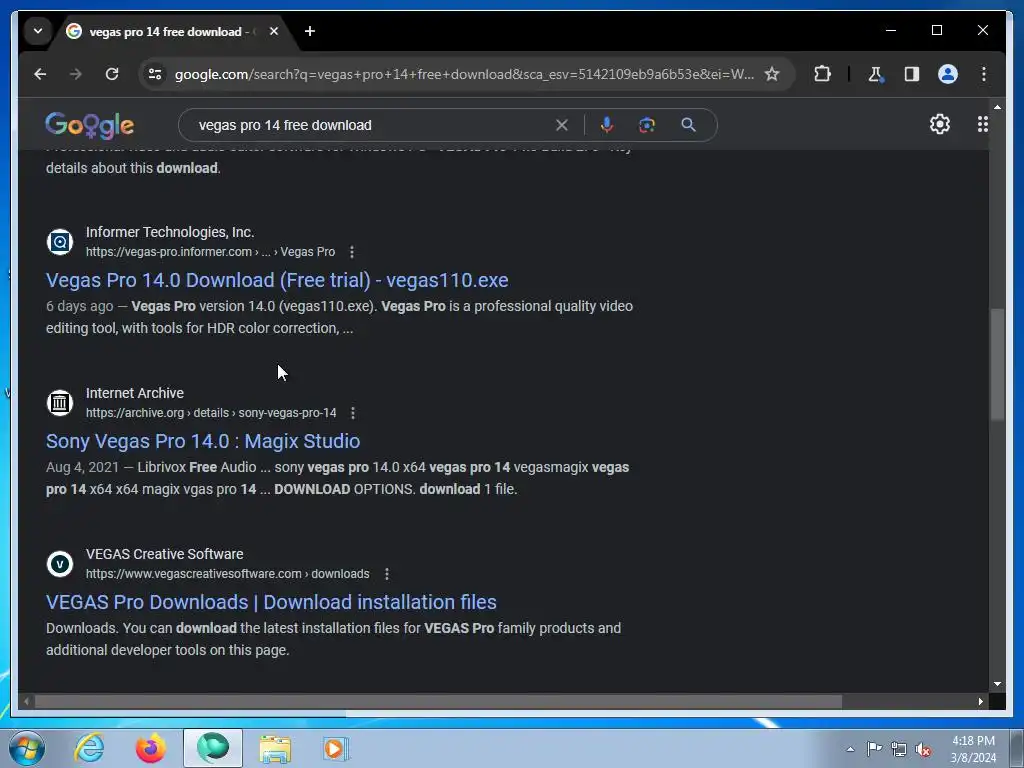Launch Internet Explorer from taskbar
The image size is (1024, 768).
point(89,748)
